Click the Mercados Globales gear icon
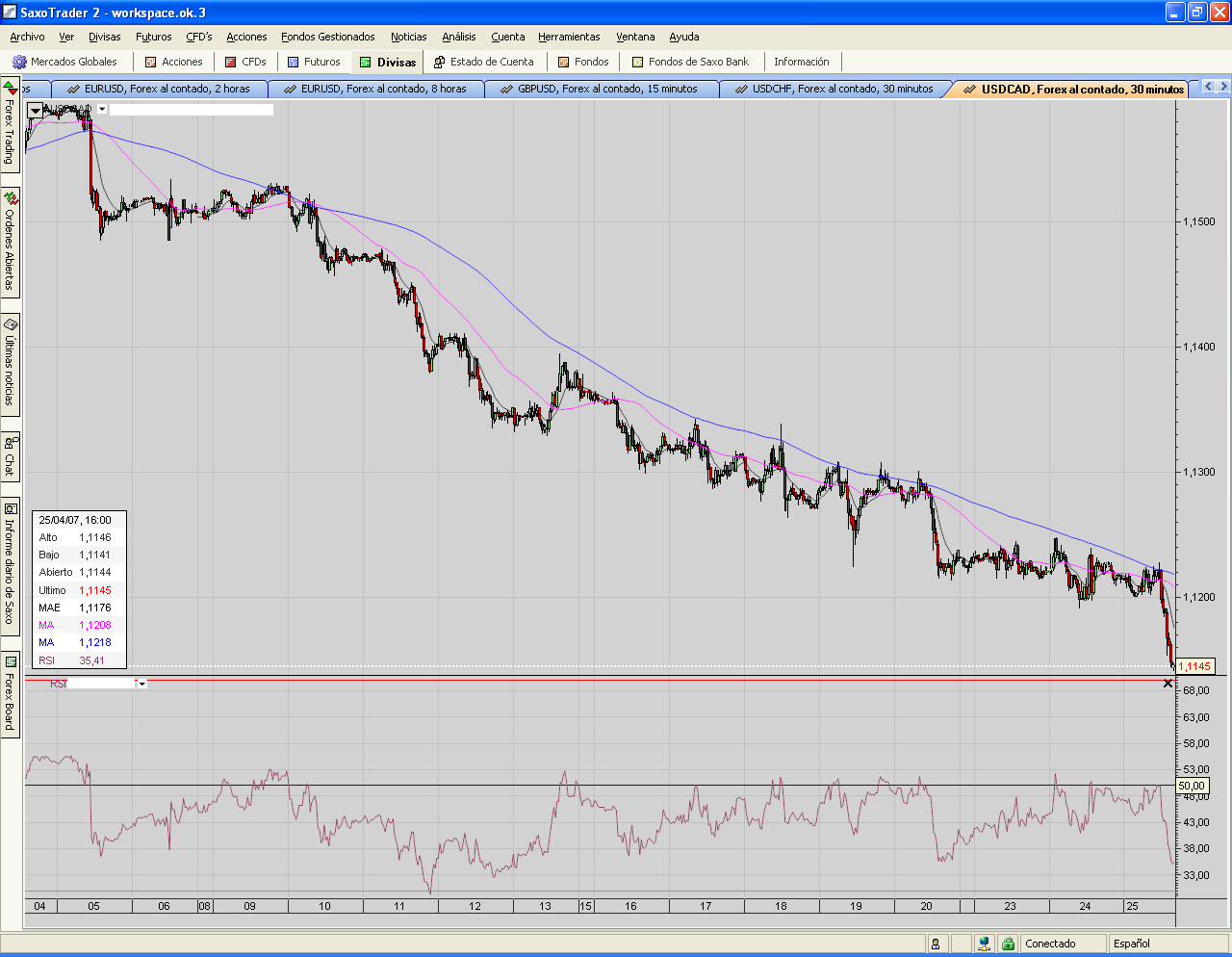The image size is (1232, 957). pos(18,62)
